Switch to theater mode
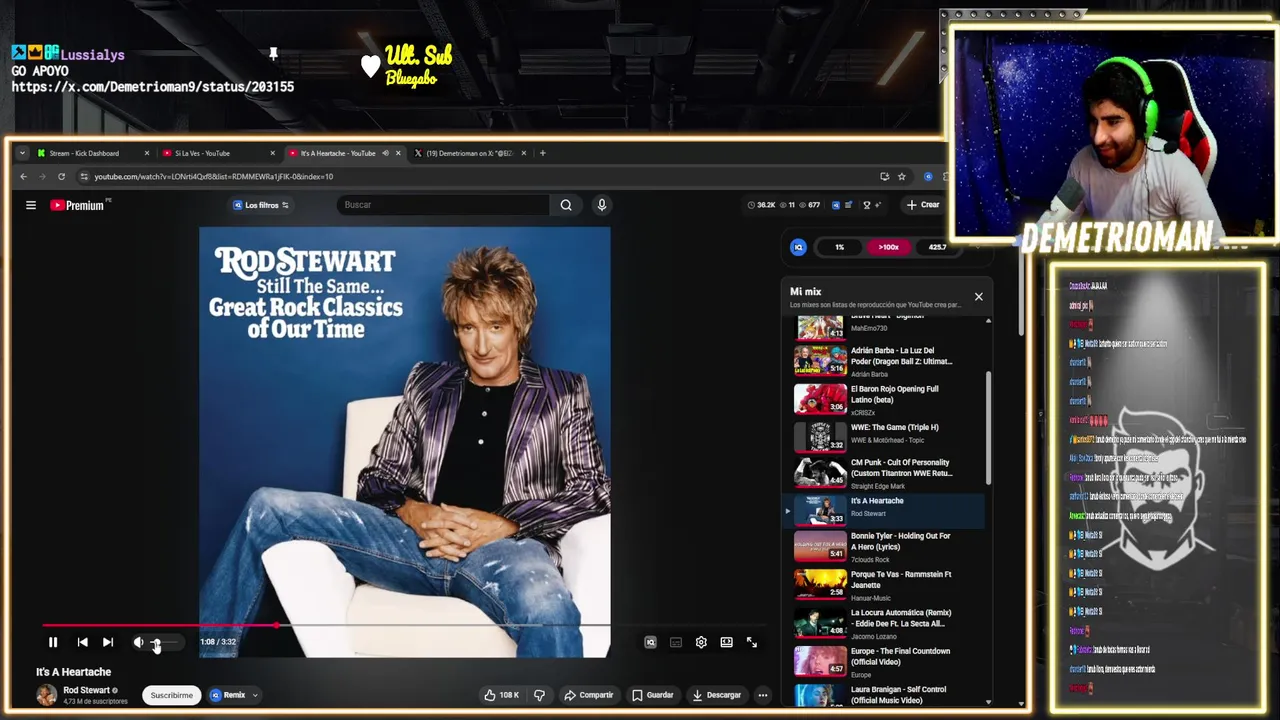 (727, 642)
